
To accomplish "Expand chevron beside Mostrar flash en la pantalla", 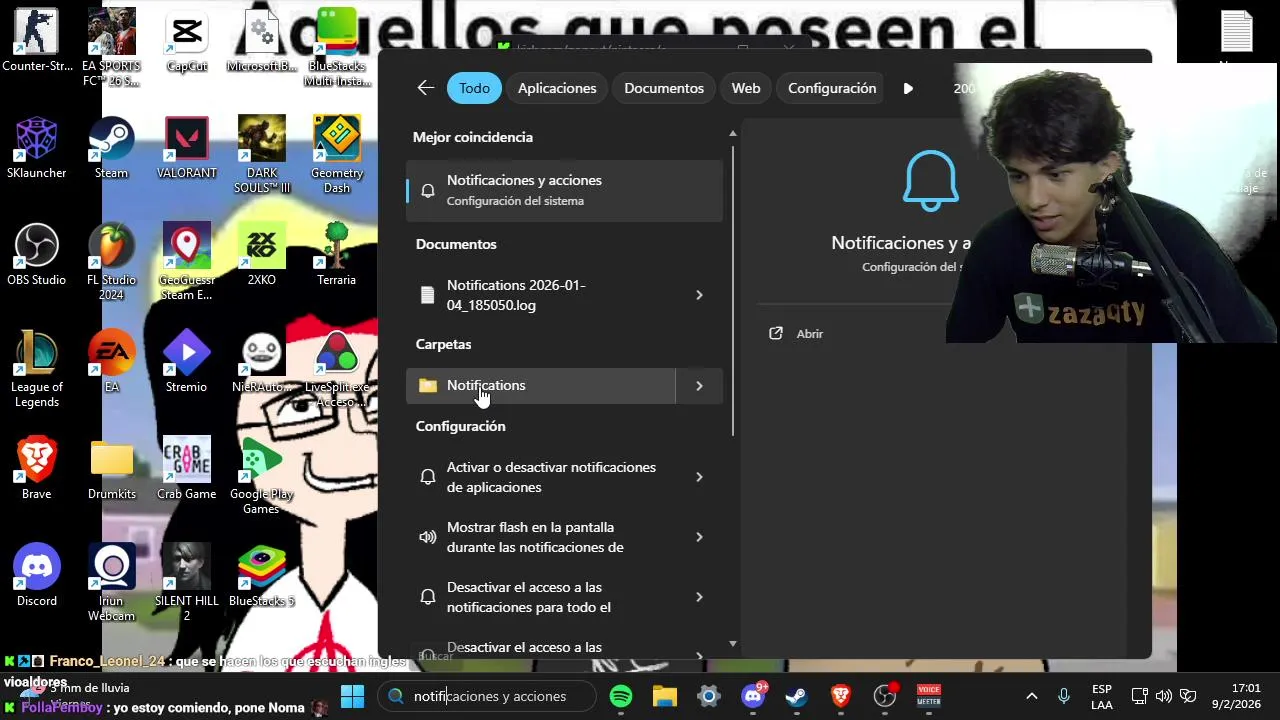I will [x=699, y=537].
